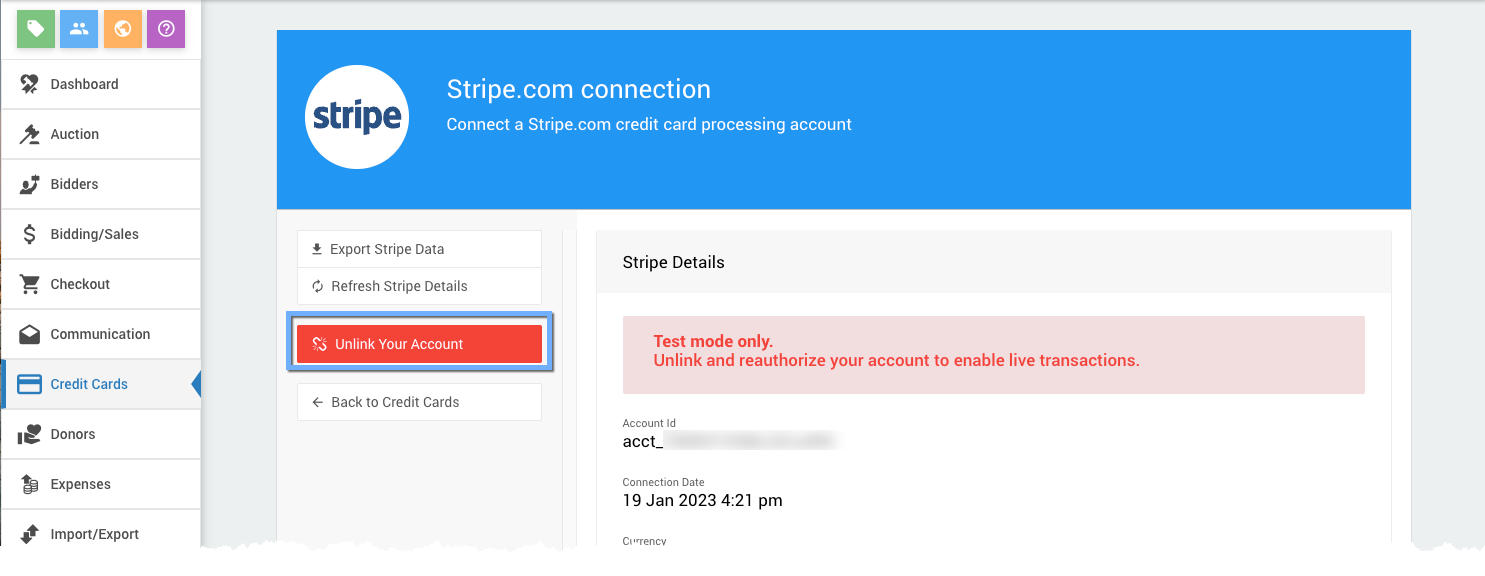The image size is (1485, 576).
Task: Click the Checkout shopping cart icon
Action: click(30, 284)
